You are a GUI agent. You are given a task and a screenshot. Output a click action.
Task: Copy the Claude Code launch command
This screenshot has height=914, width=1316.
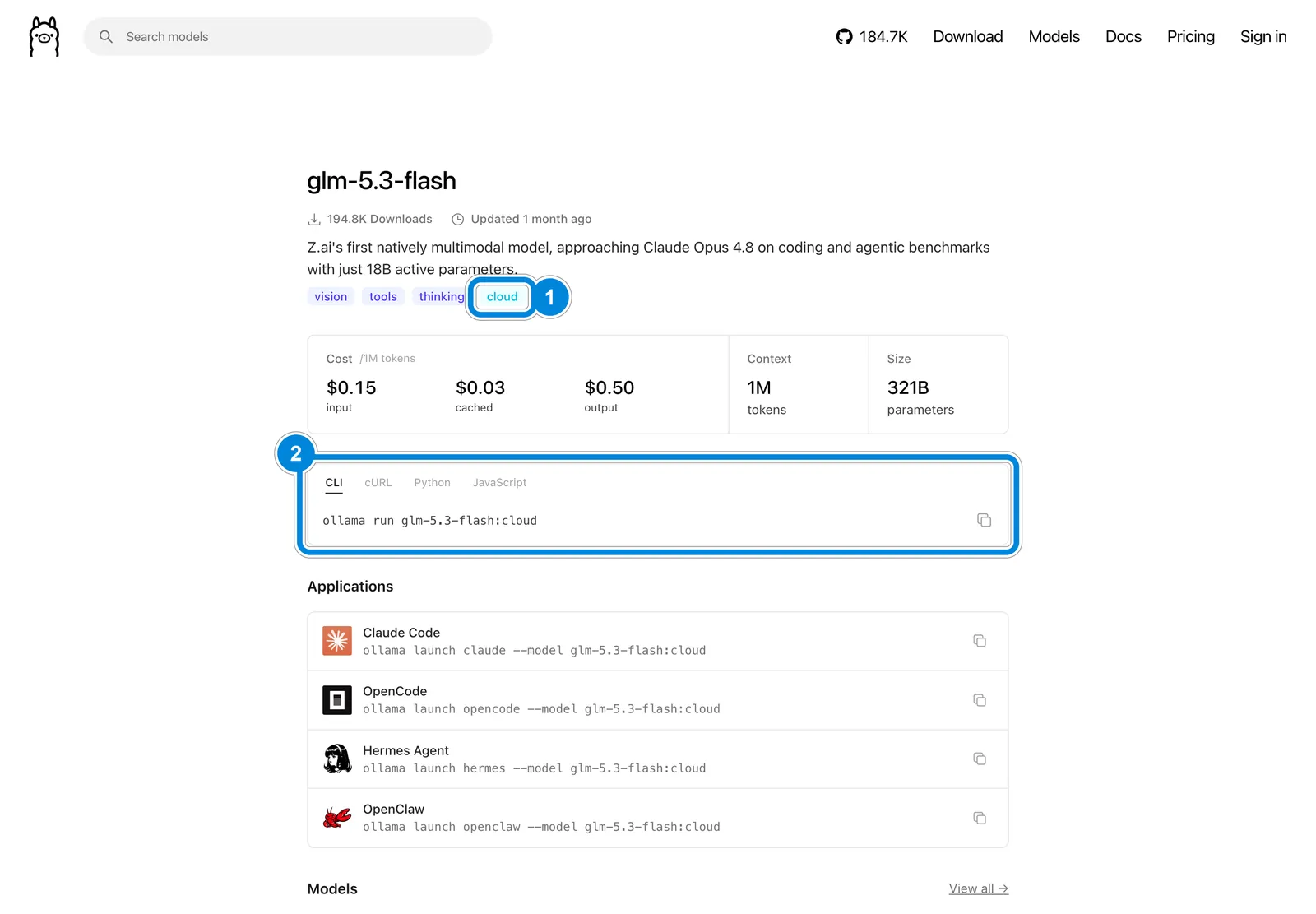[x=980, y=641]
